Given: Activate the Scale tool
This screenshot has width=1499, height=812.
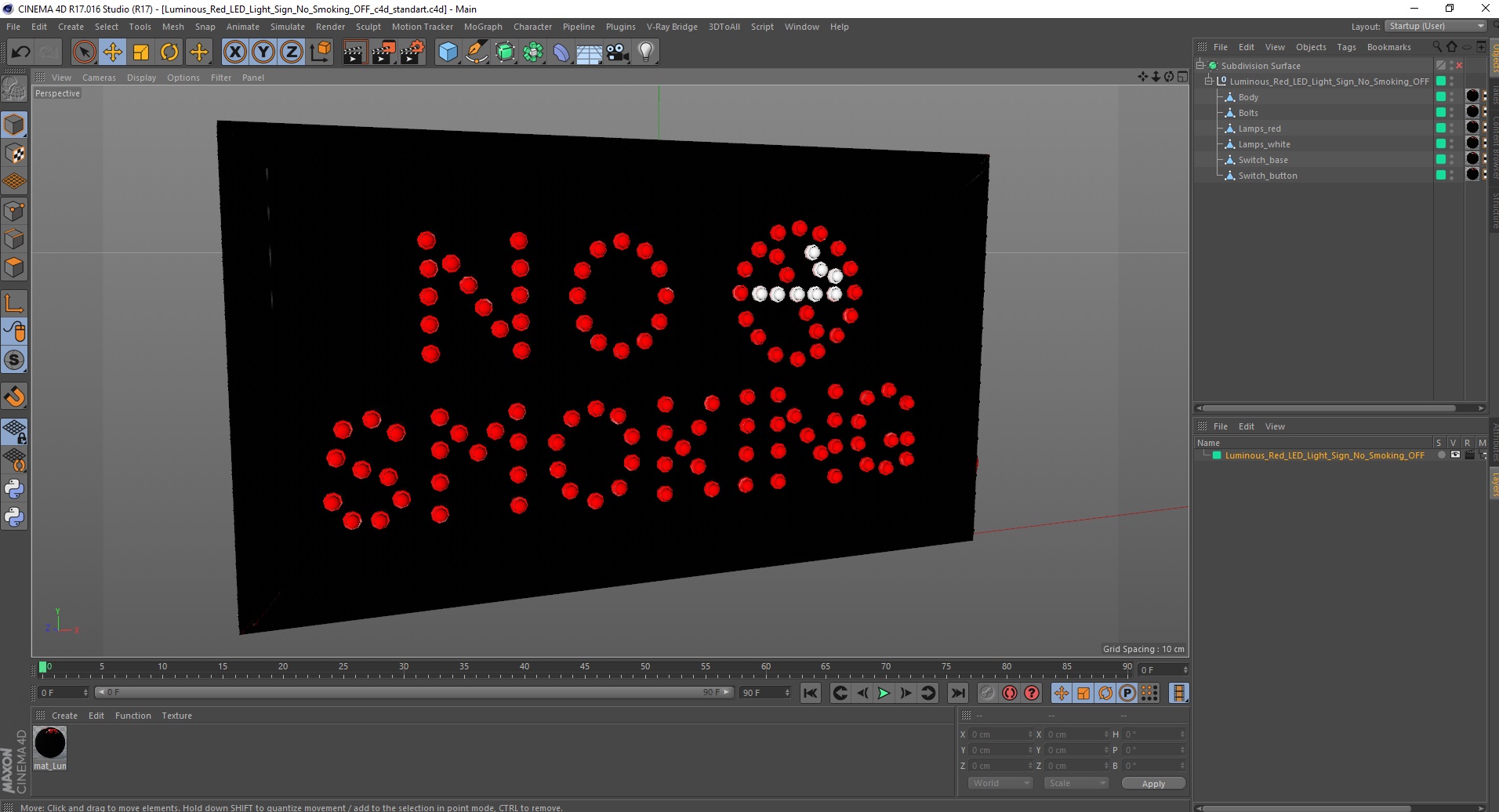Looking at the screenshot, I should [x=141, y=53].
